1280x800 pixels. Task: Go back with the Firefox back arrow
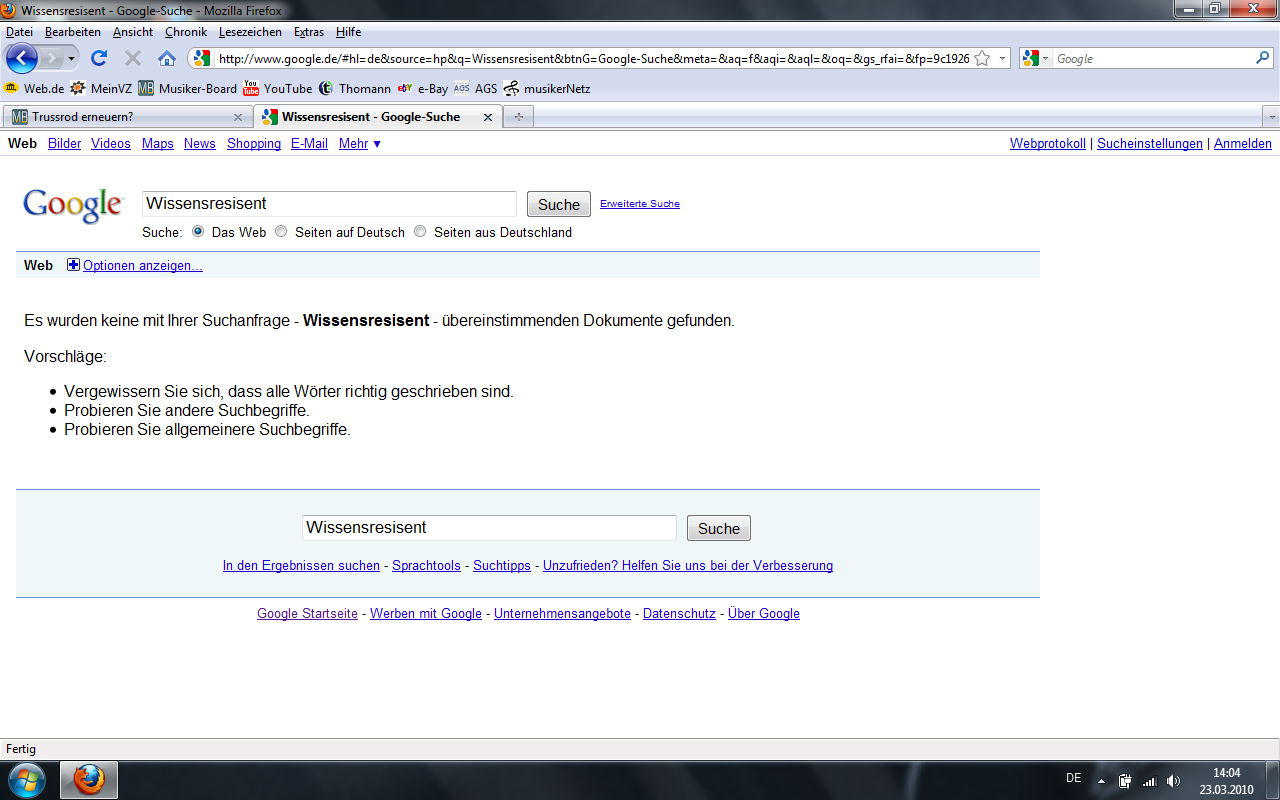(x=21, y=58)
